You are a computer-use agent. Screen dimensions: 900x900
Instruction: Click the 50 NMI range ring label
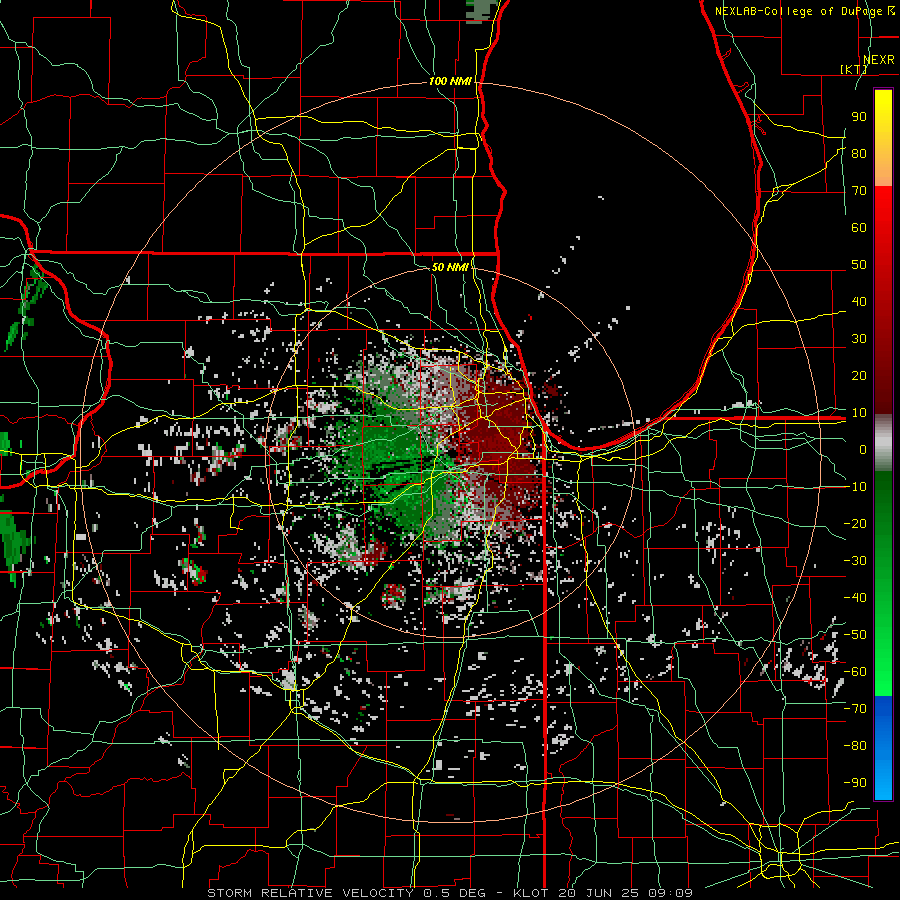[x=449, y=267]
